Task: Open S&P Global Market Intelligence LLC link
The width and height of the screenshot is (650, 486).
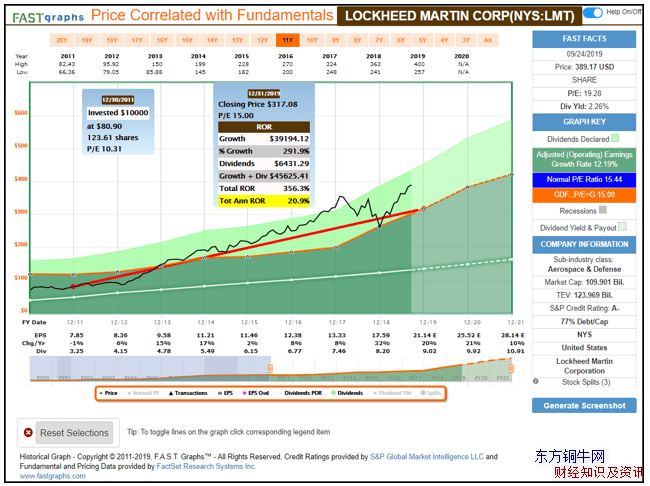Action: tap(427, 457)
